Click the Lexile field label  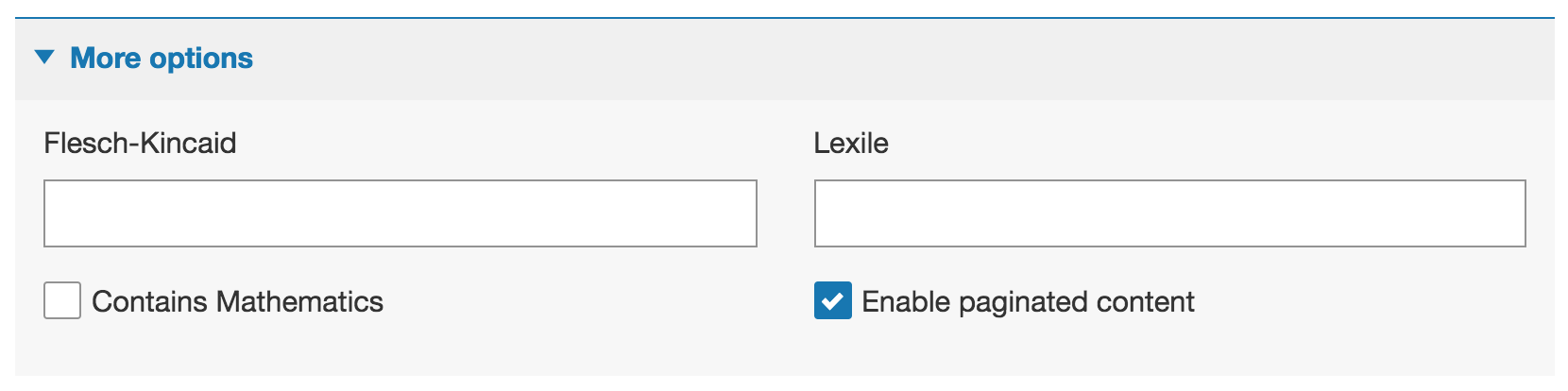[851, 144]
